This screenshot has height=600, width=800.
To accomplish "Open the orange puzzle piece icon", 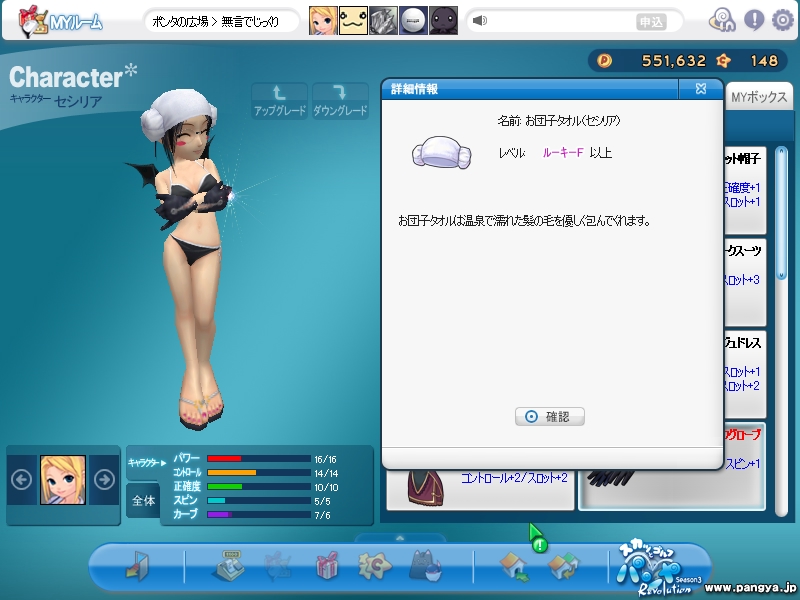I will pyautogui.click(x=374, y=565).
